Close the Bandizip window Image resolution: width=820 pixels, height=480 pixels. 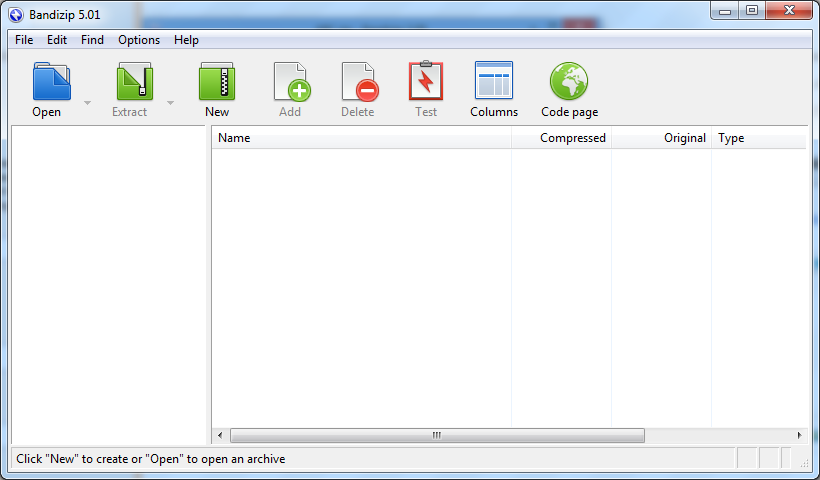click(x=789, y=11)
